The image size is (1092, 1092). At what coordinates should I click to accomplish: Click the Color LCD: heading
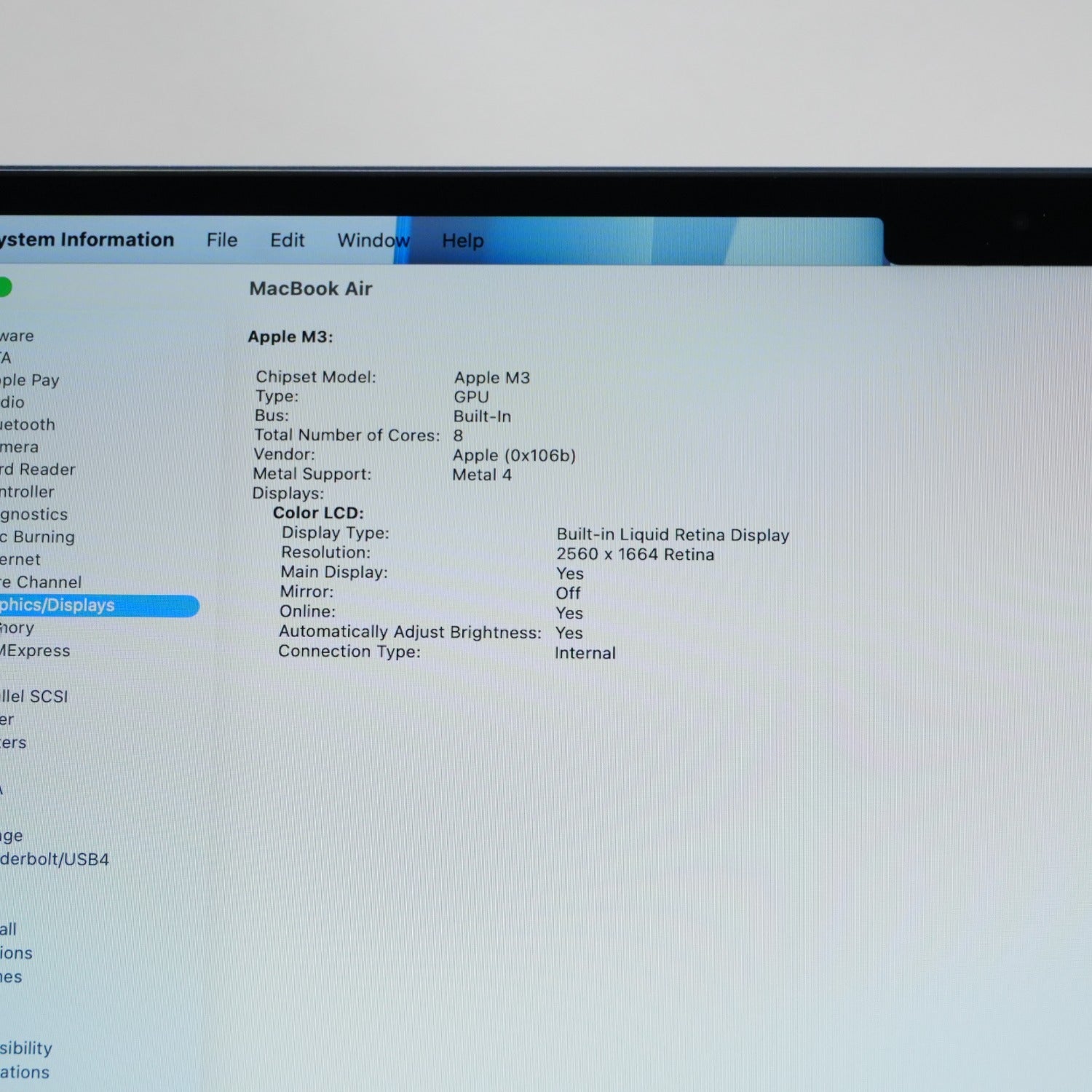[x=318, y=513]
